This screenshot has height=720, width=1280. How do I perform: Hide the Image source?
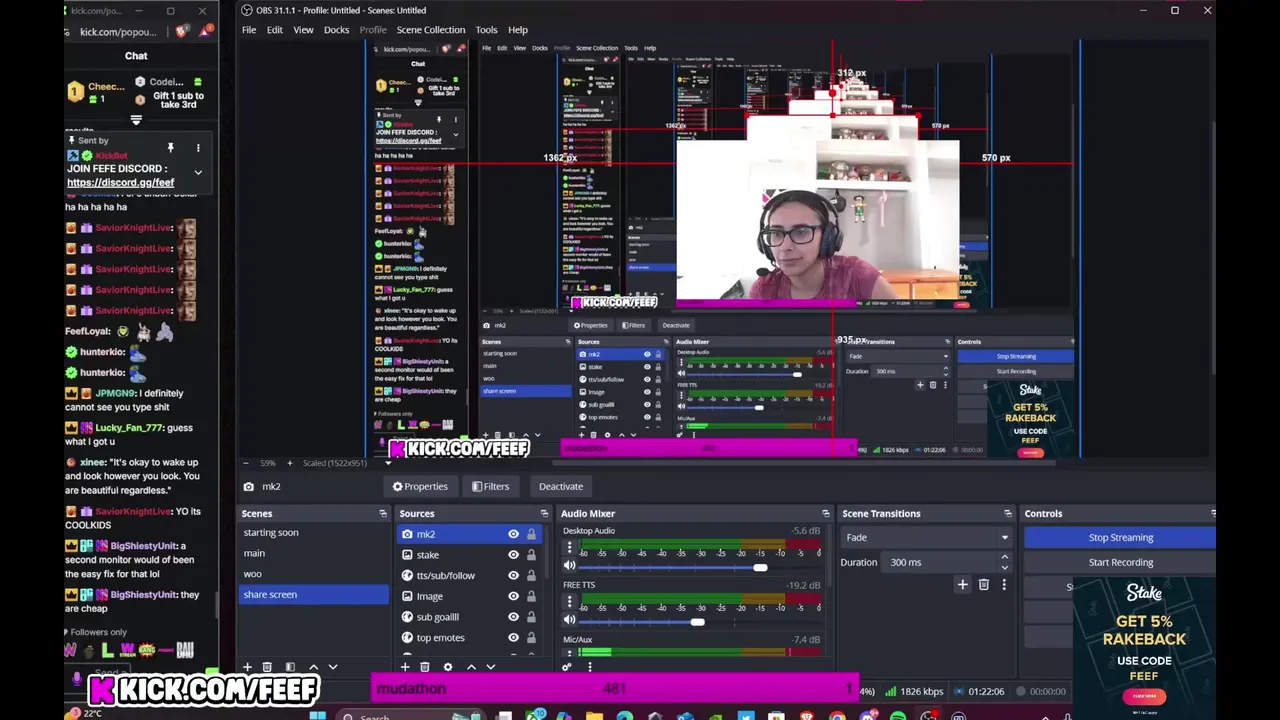[x=513, y=596]
